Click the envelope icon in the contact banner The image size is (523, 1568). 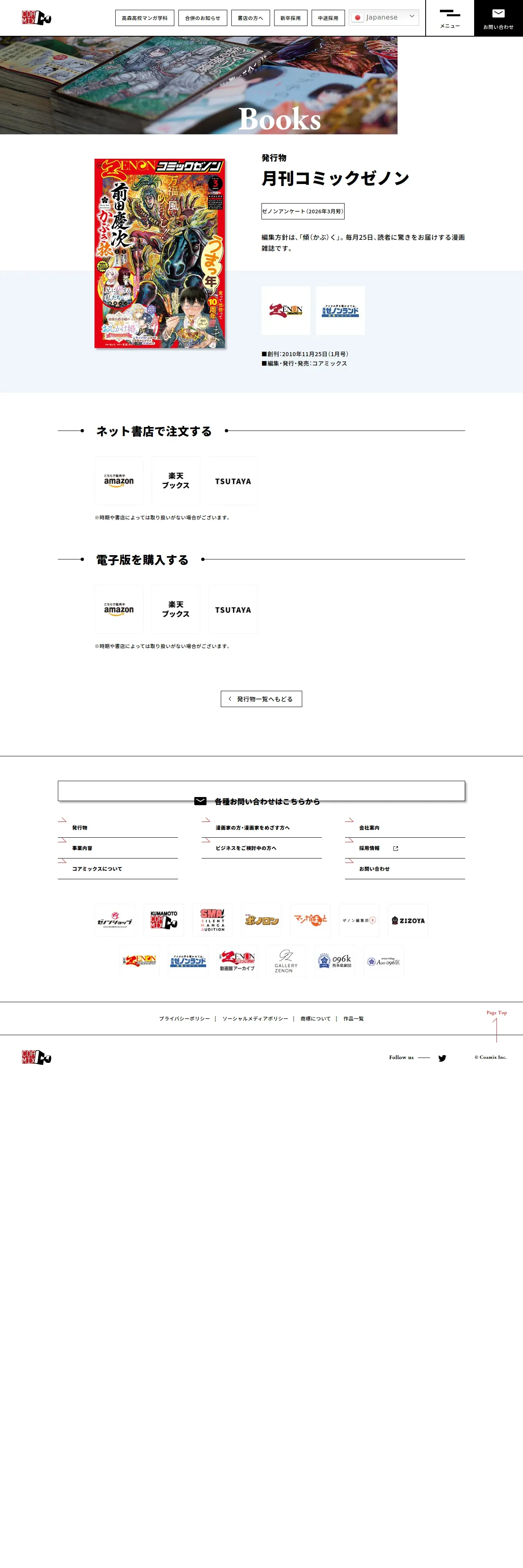click(x=200, y=801)
